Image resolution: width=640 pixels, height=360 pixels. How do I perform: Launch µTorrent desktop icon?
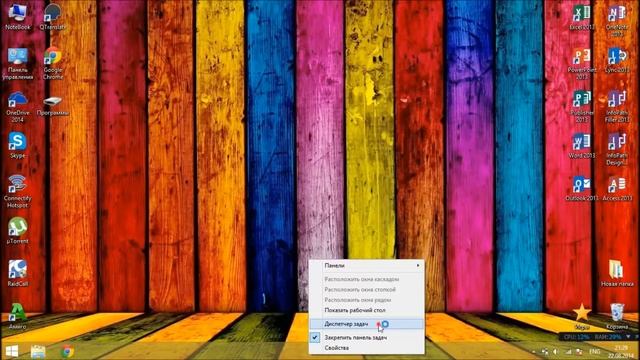coord(18,231)
